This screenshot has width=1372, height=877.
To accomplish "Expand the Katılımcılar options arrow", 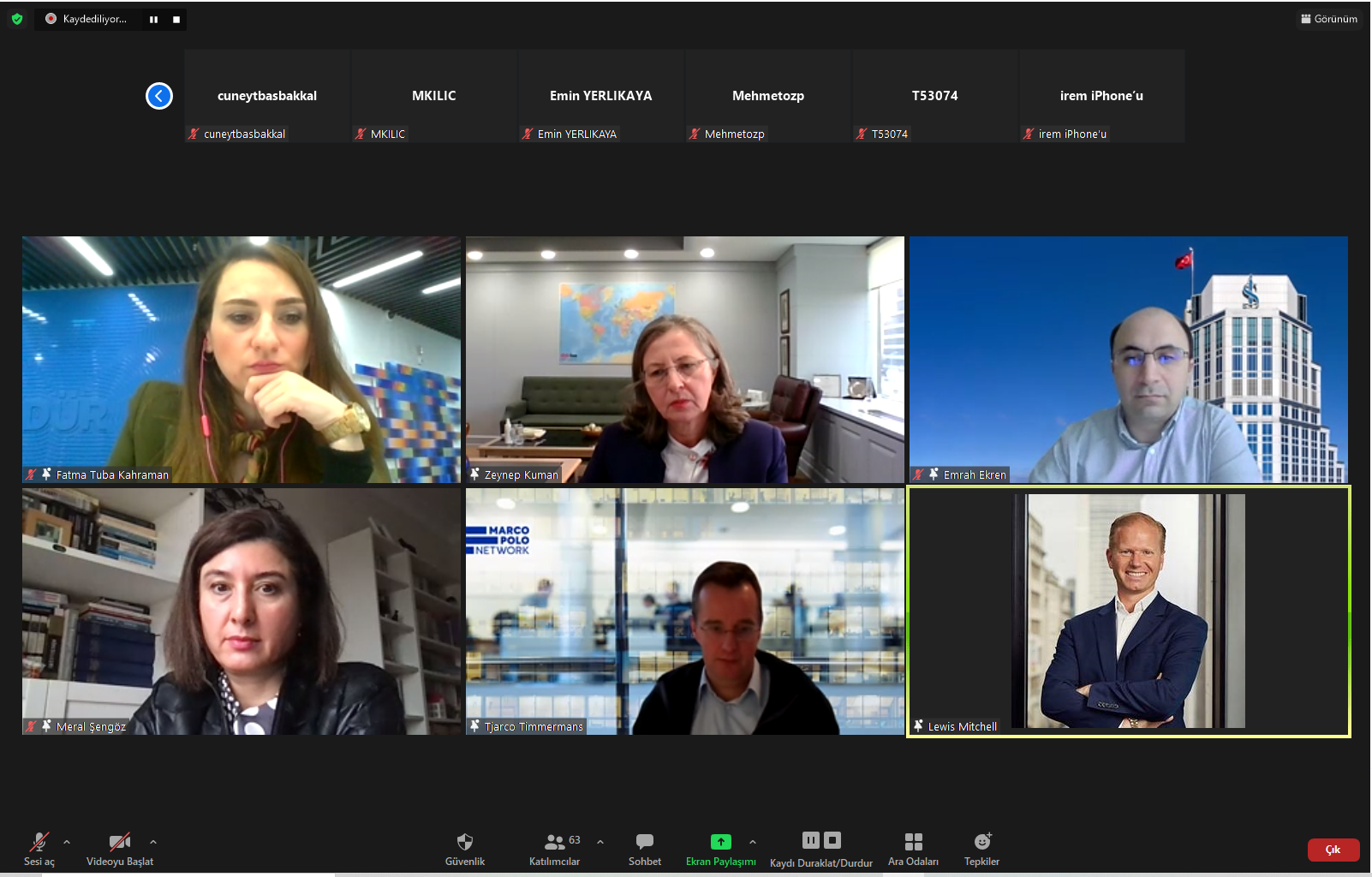I will (x=600, y=842).
